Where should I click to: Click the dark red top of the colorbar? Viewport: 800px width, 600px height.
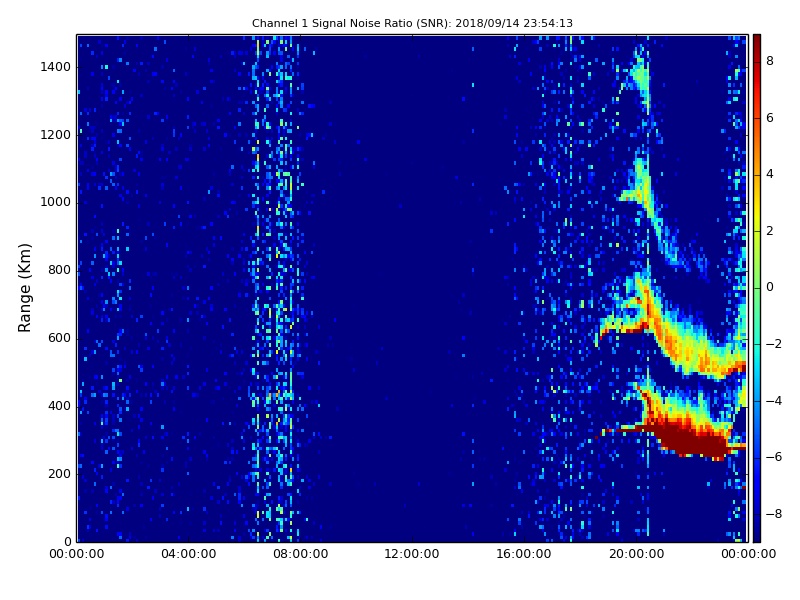pos(757,43)
